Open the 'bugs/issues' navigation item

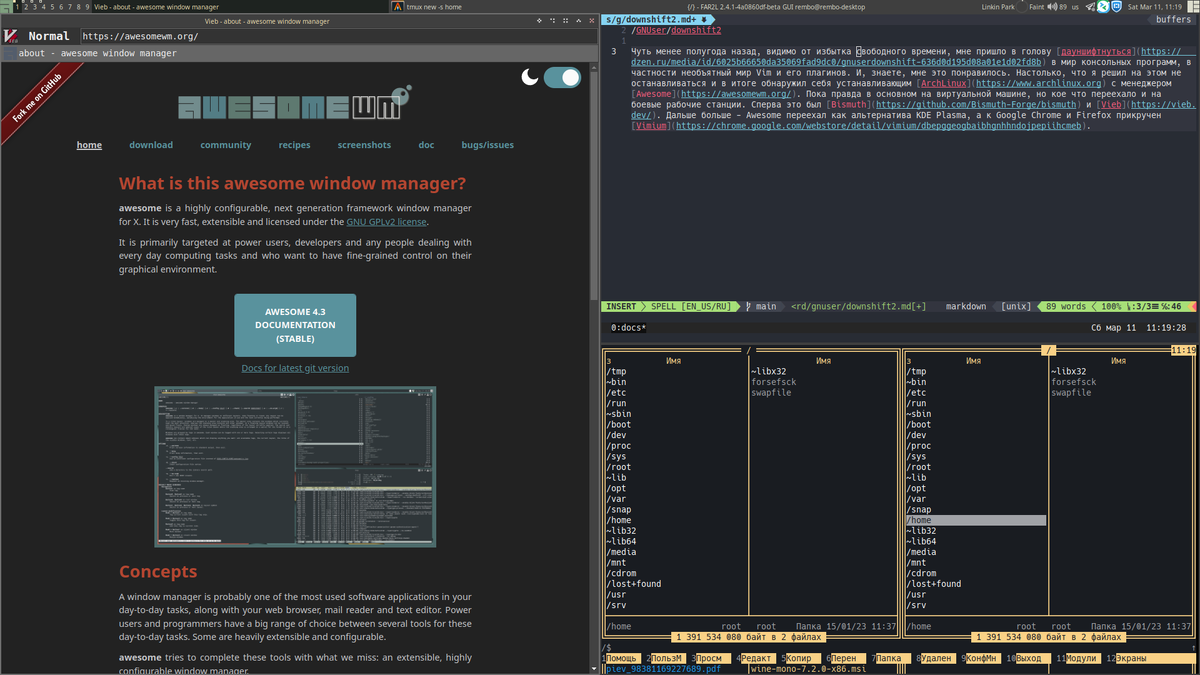pos(488,145)
